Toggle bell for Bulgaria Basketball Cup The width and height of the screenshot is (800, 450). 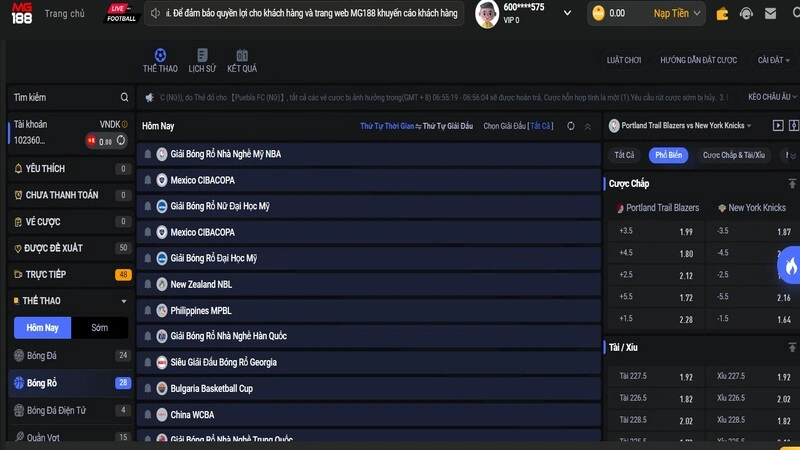(147, 388)
